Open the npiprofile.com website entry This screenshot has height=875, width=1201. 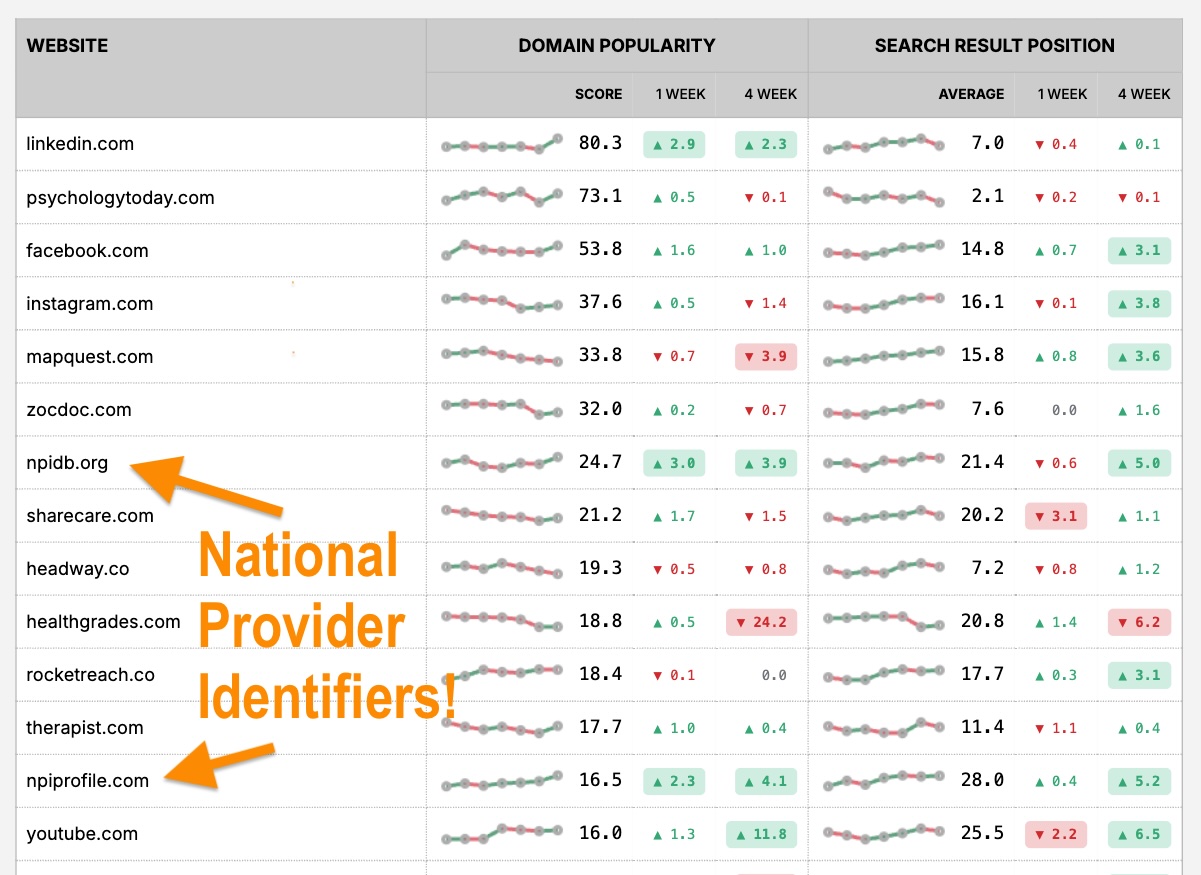point(87,781)
